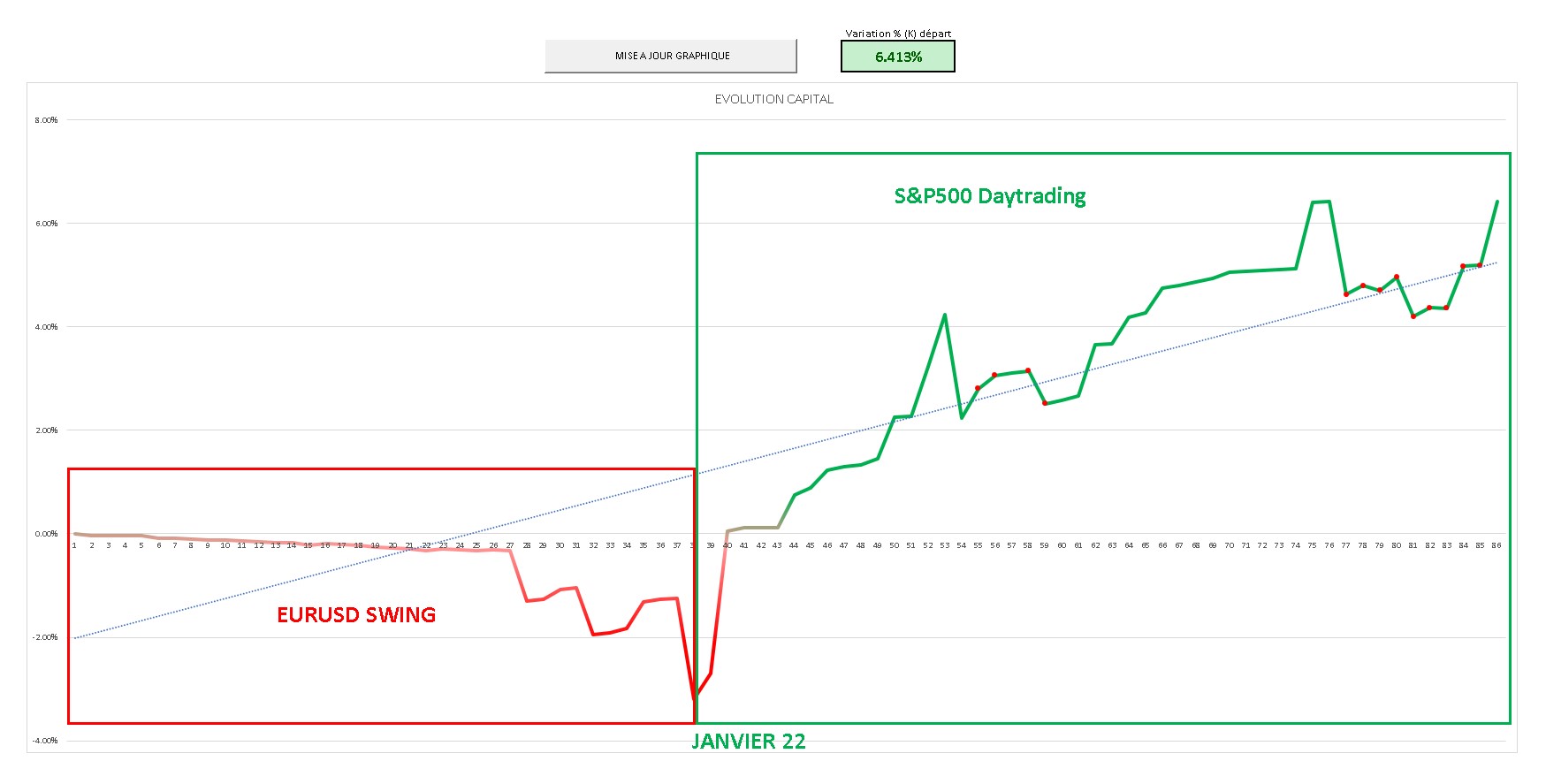Click x-axis label 10
Image resolution: width=1546 pixels, height=784 pixels.
(x=225, y=545)
